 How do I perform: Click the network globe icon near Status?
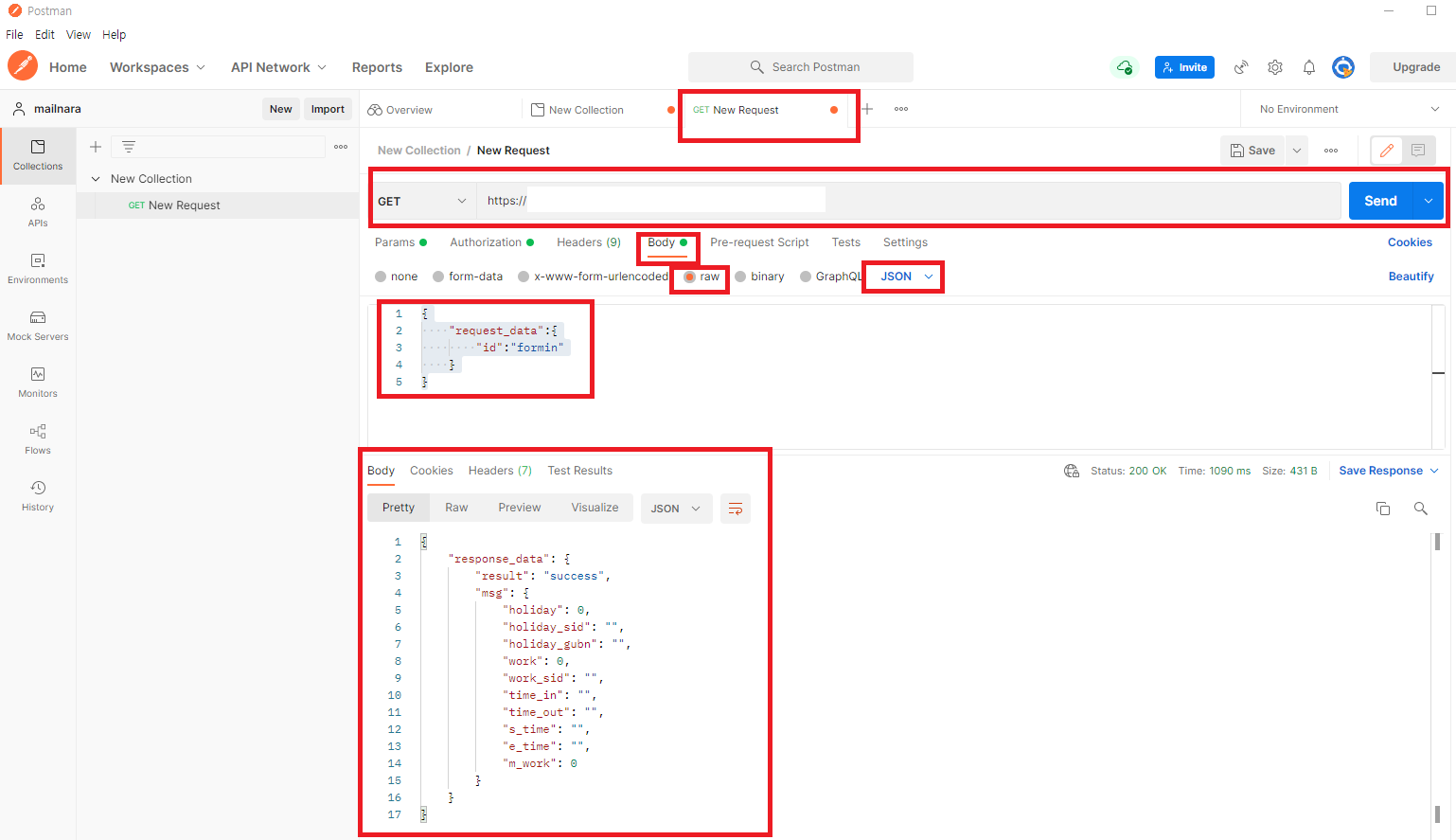point(1072,471)
